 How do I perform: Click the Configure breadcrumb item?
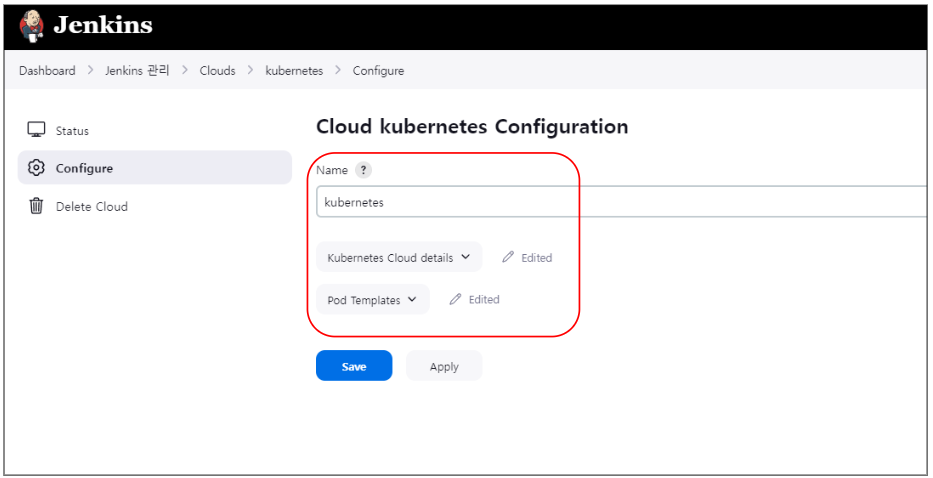[x=378, y=71]
